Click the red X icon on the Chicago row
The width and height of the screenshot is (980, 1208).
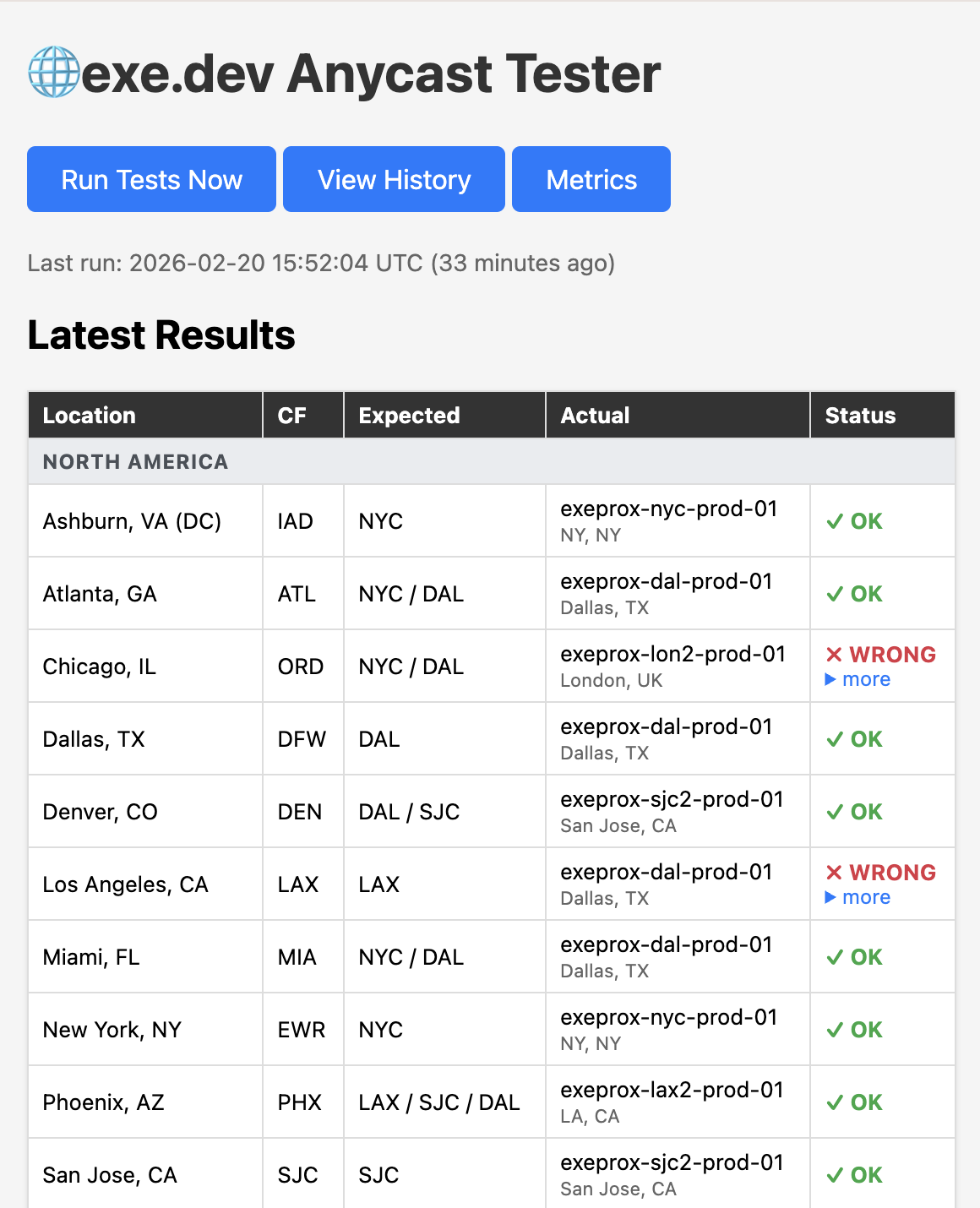pyautogui.click(x=834, y=654)
